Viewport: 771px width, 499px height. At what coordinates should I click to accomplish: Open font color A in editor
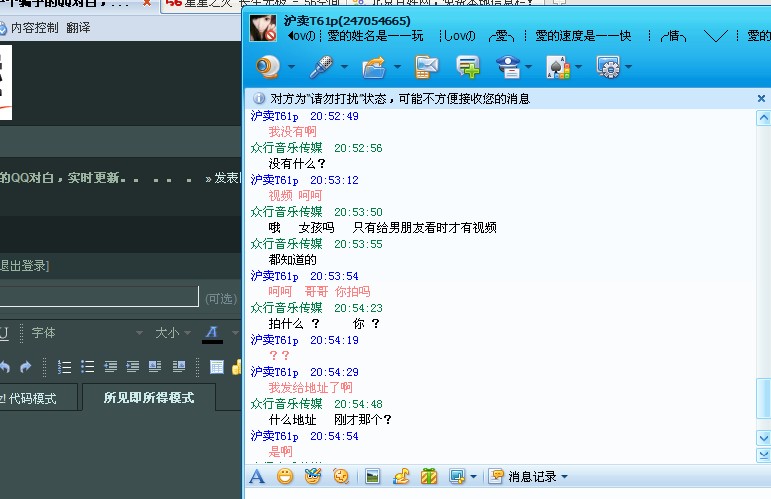212,334
